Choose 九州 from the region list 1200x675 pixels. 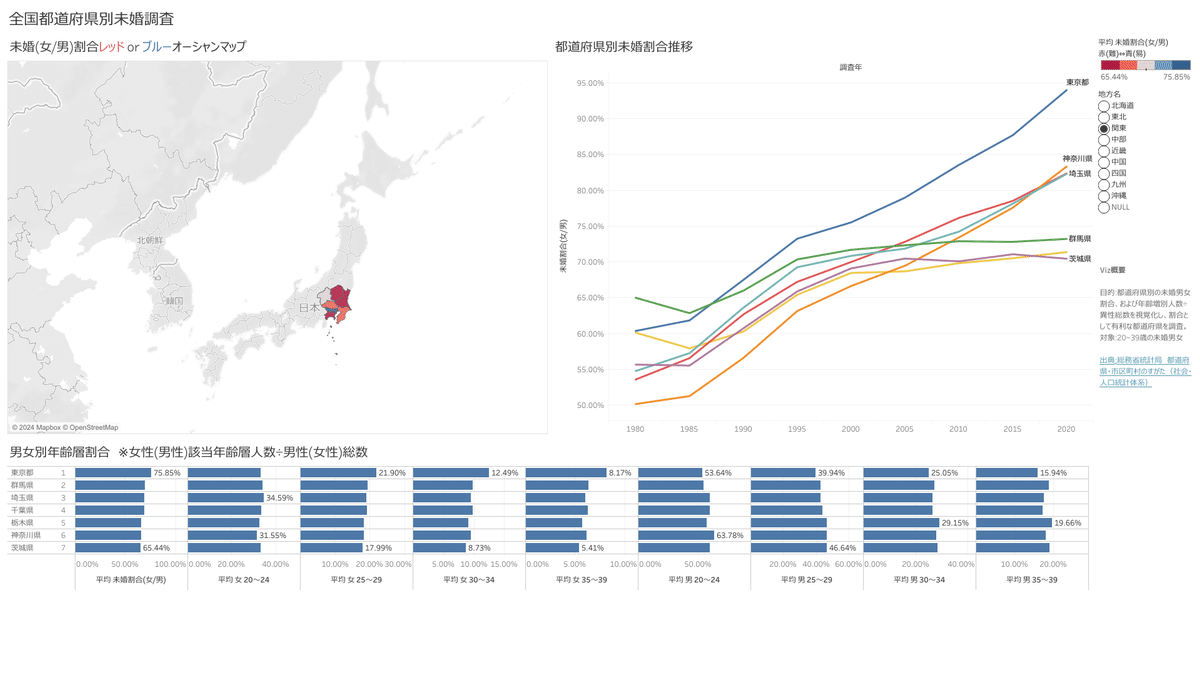(1103, 184)
